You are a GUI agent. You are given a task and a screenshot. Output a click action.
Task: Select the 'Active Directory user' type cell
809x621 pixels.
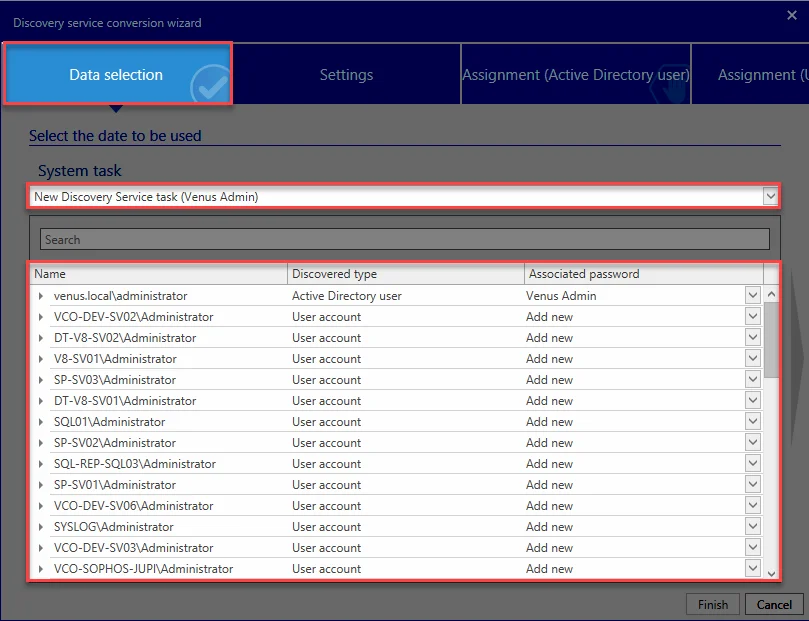point(347,296)
